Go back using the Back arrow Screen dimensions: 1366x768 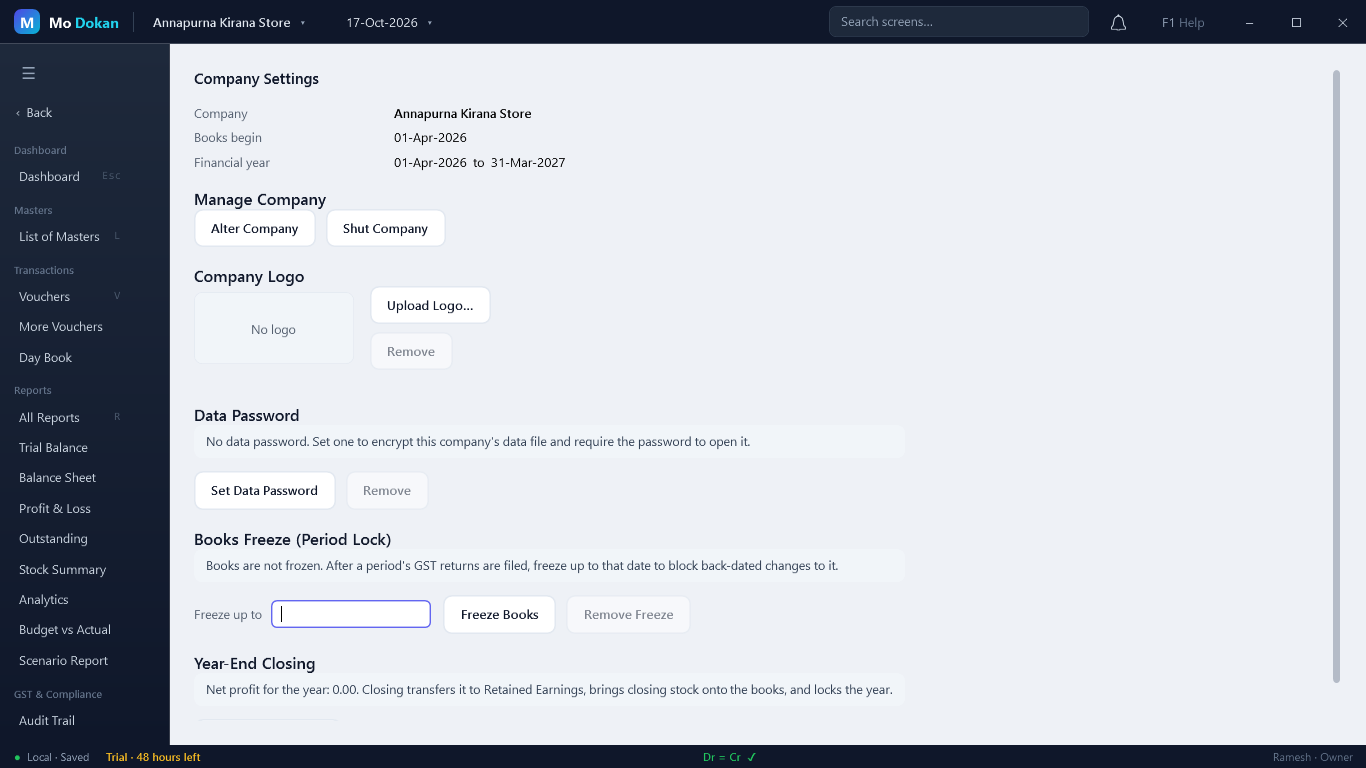[x=34, y=113]
